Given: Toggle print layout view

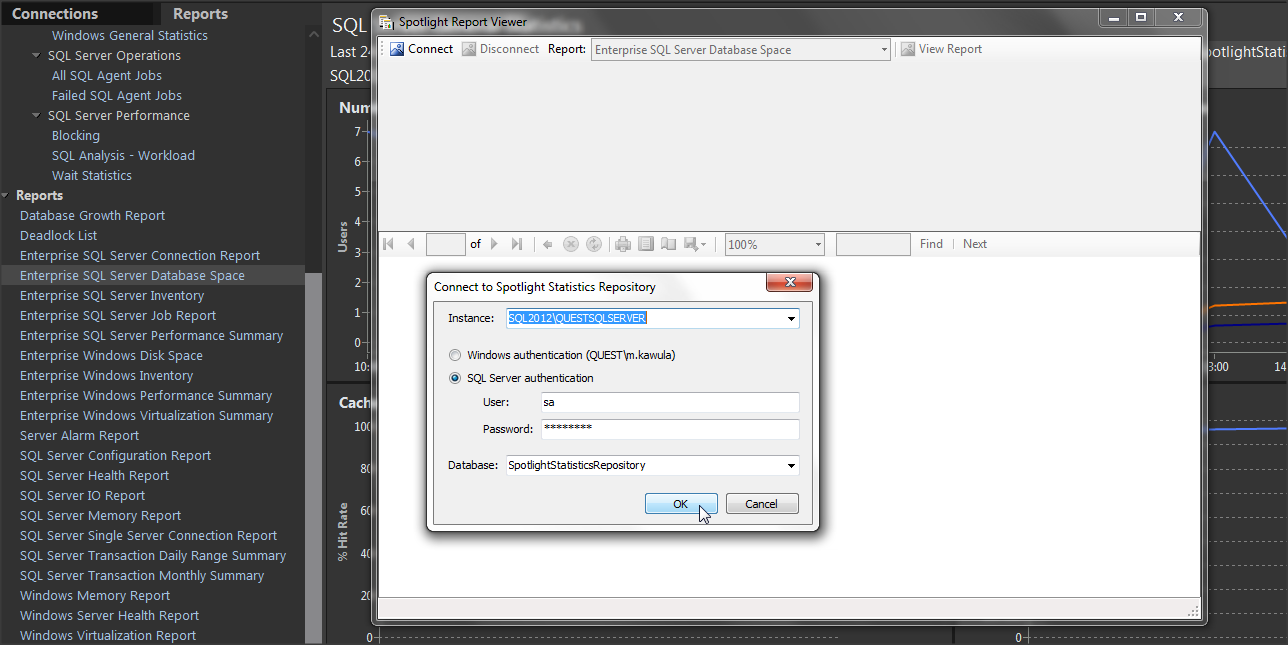Looking at the screenshot, I should pos(646,244).
